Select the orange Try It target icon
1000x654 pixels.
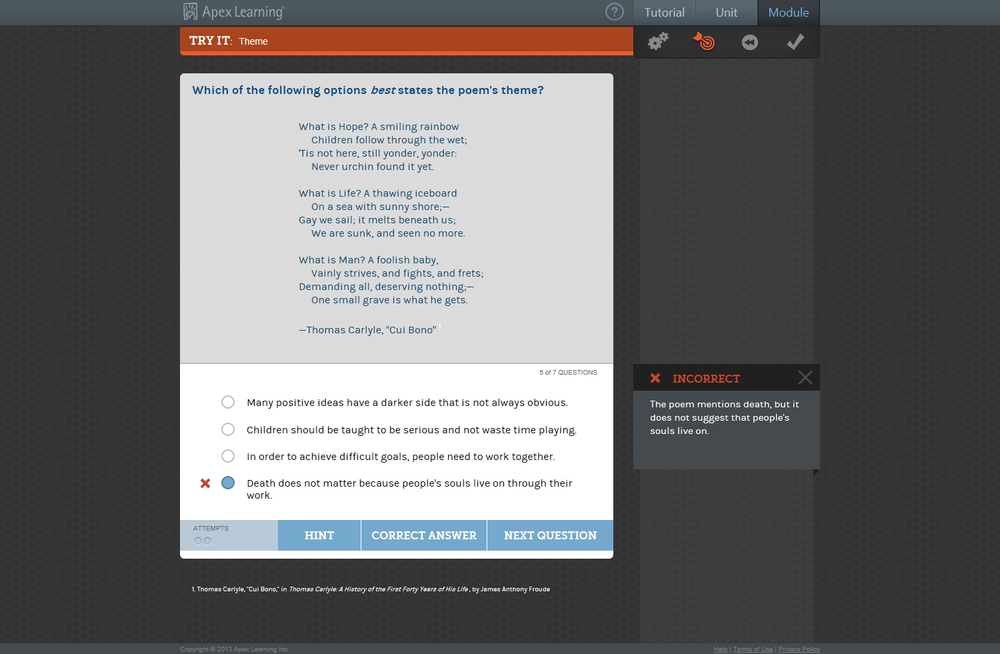pyautogui.click(x=703, y=41)
